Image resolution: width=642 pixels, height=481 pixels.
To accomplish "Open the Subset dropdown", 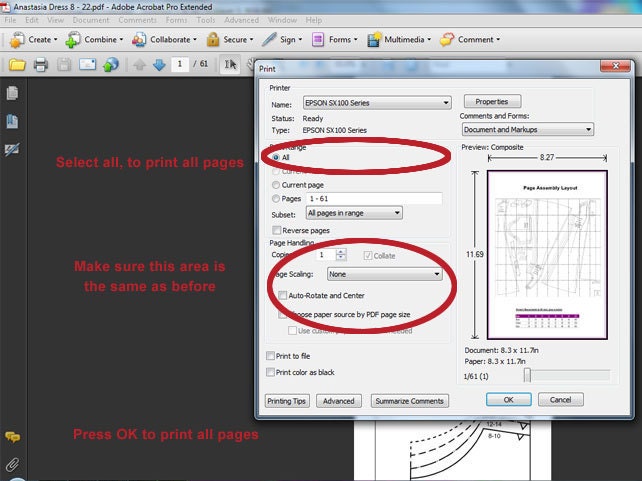I will pos(354,213).
